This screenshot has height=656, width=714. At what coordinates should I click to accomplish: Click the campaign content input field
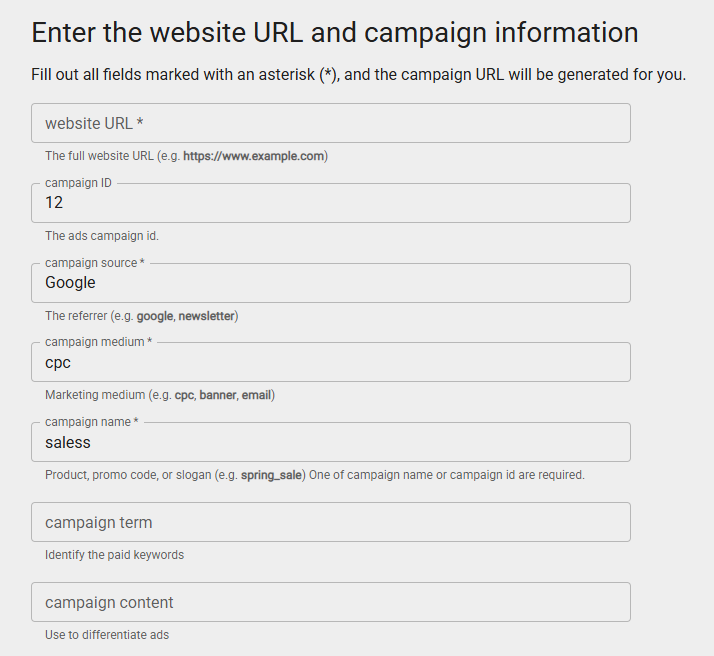click(330, 602)
